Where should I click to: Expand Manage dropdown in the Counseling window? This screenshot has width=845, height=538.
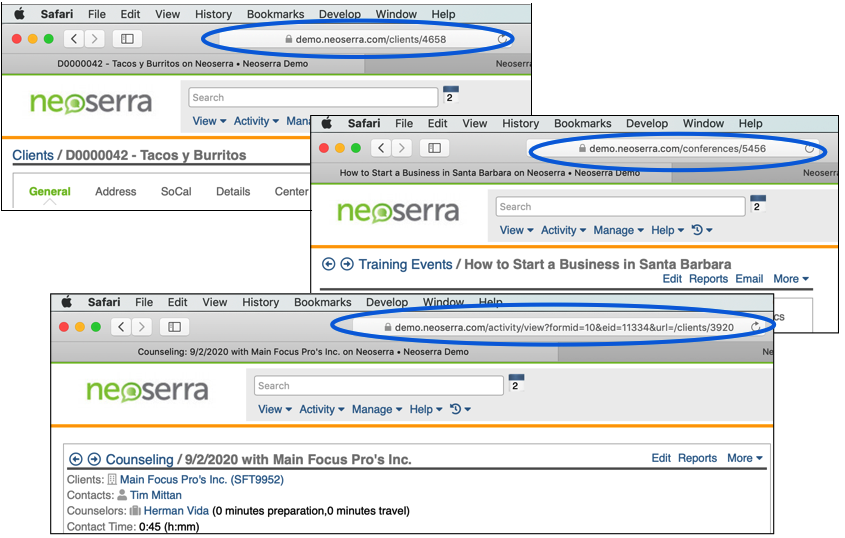(376, 409)
